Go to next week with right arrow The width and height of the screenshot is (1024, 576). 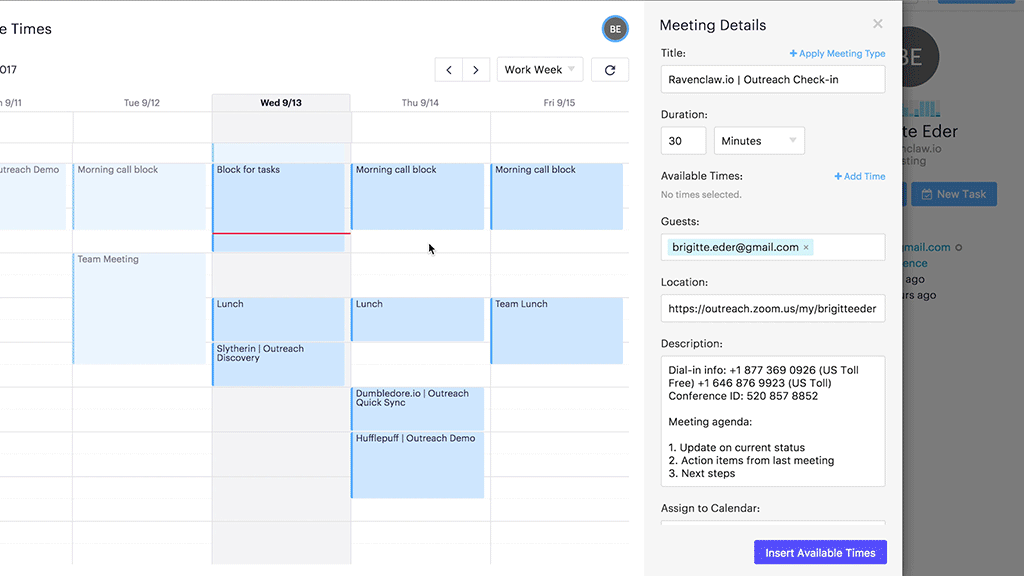click(x=476, y=70)
